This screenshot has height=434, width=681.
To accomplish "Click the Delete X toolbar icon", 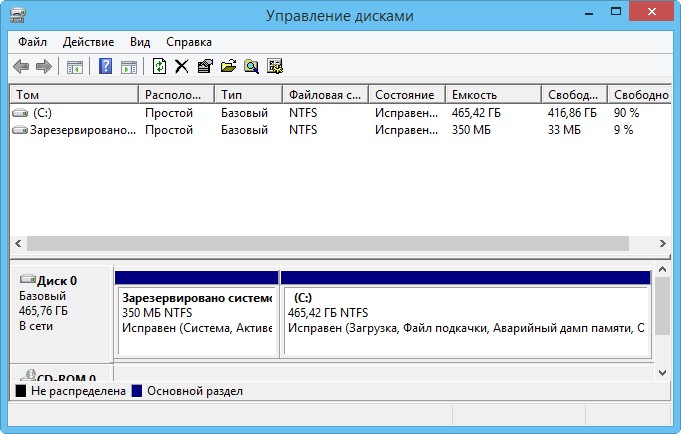I will click(182, 66).
